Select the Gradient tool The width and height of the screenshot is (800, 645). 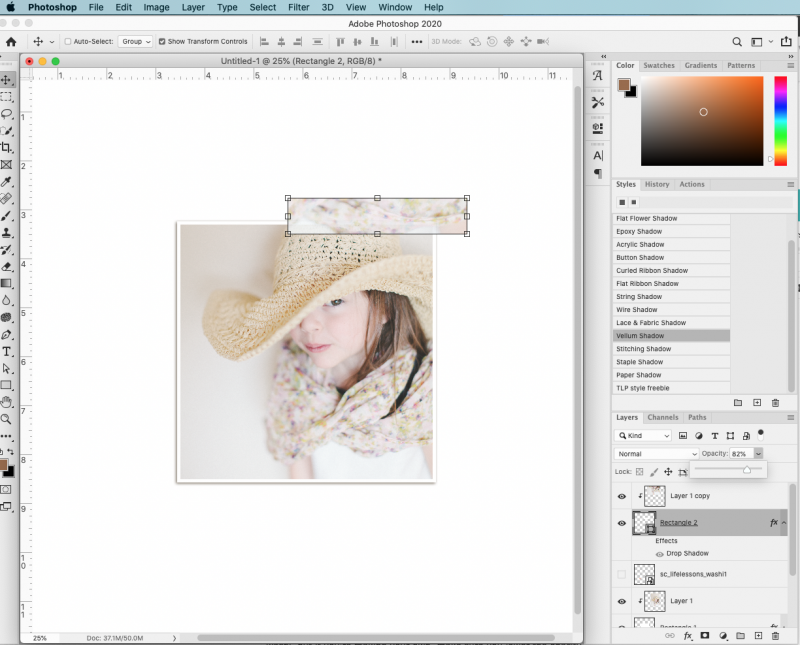click(x=7, y=283)
